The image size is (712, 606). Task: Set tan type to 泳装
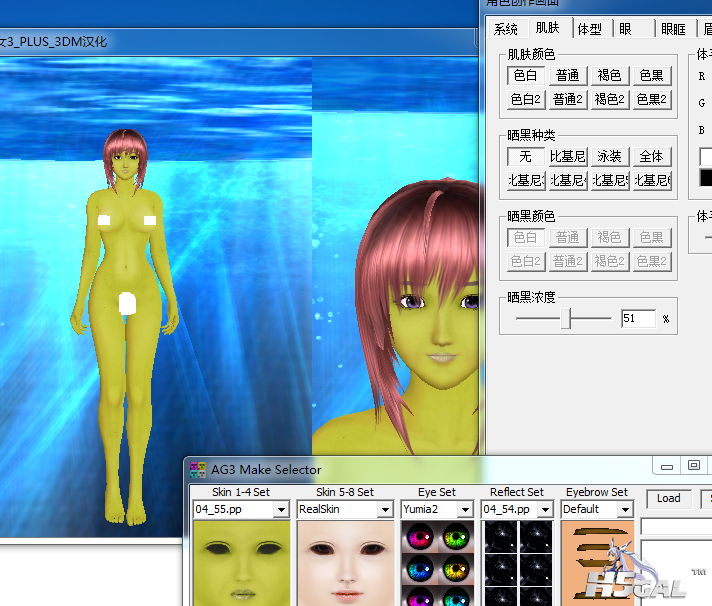[609, 156]
